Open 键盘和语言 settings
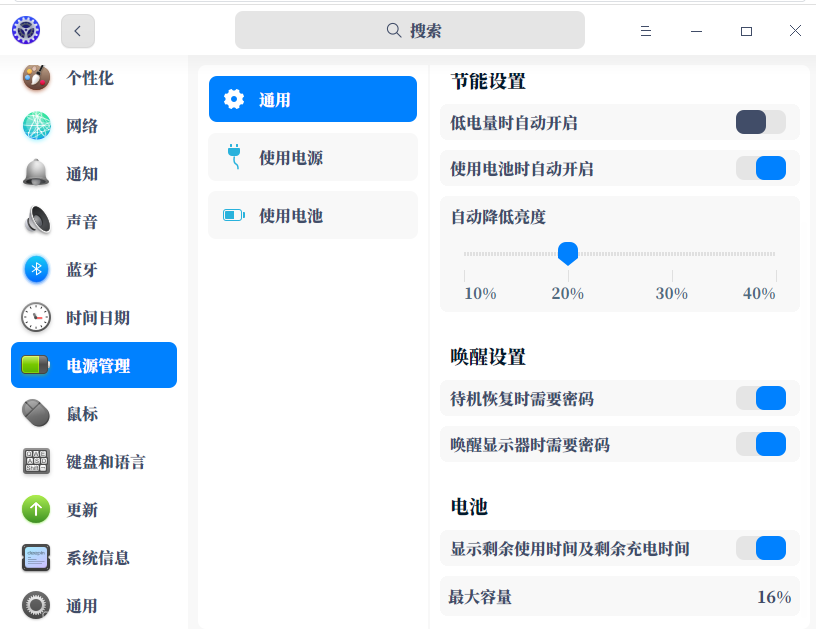This screenshot has width=816, height=629. point(36,461)
